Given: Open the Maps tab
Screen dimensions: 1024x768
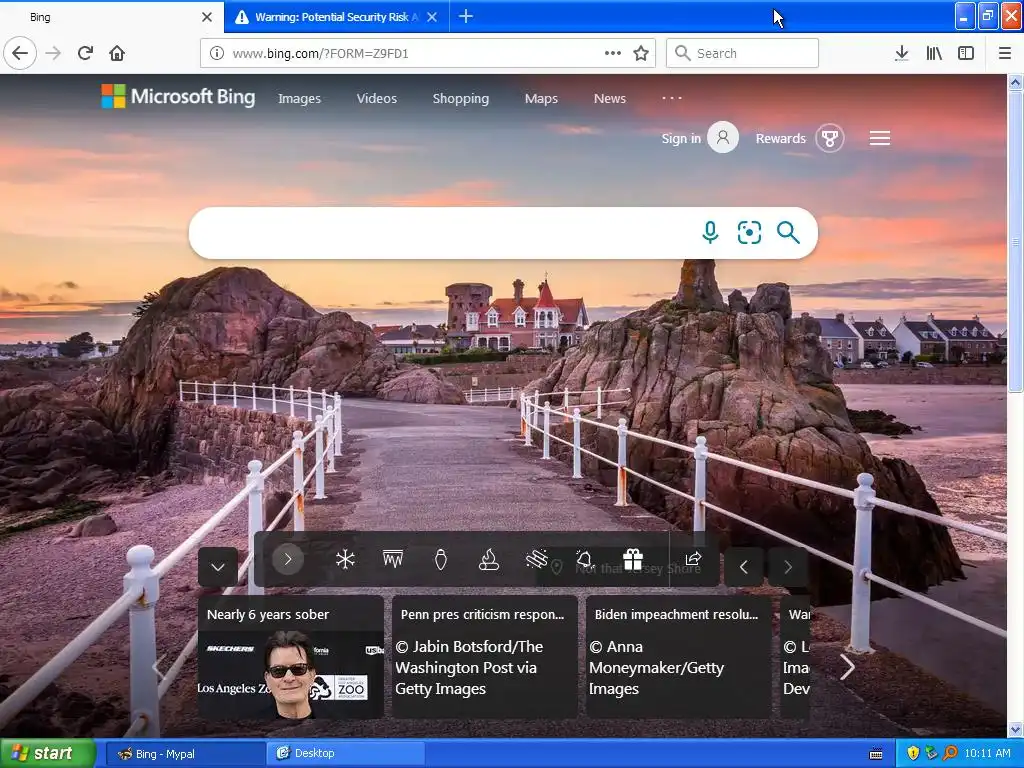Looking at the screenshot, I should click(541, 99).
